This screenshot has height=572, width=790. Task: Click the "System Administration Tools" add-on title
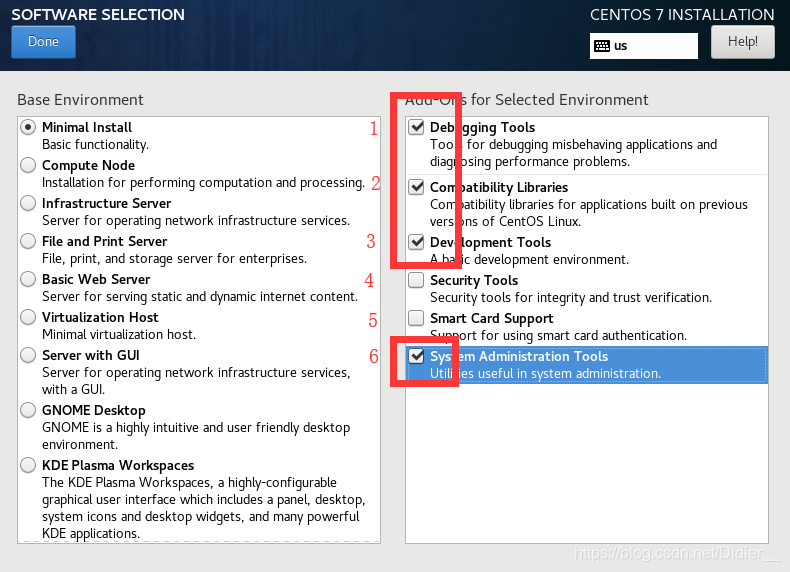coord(519,356)
